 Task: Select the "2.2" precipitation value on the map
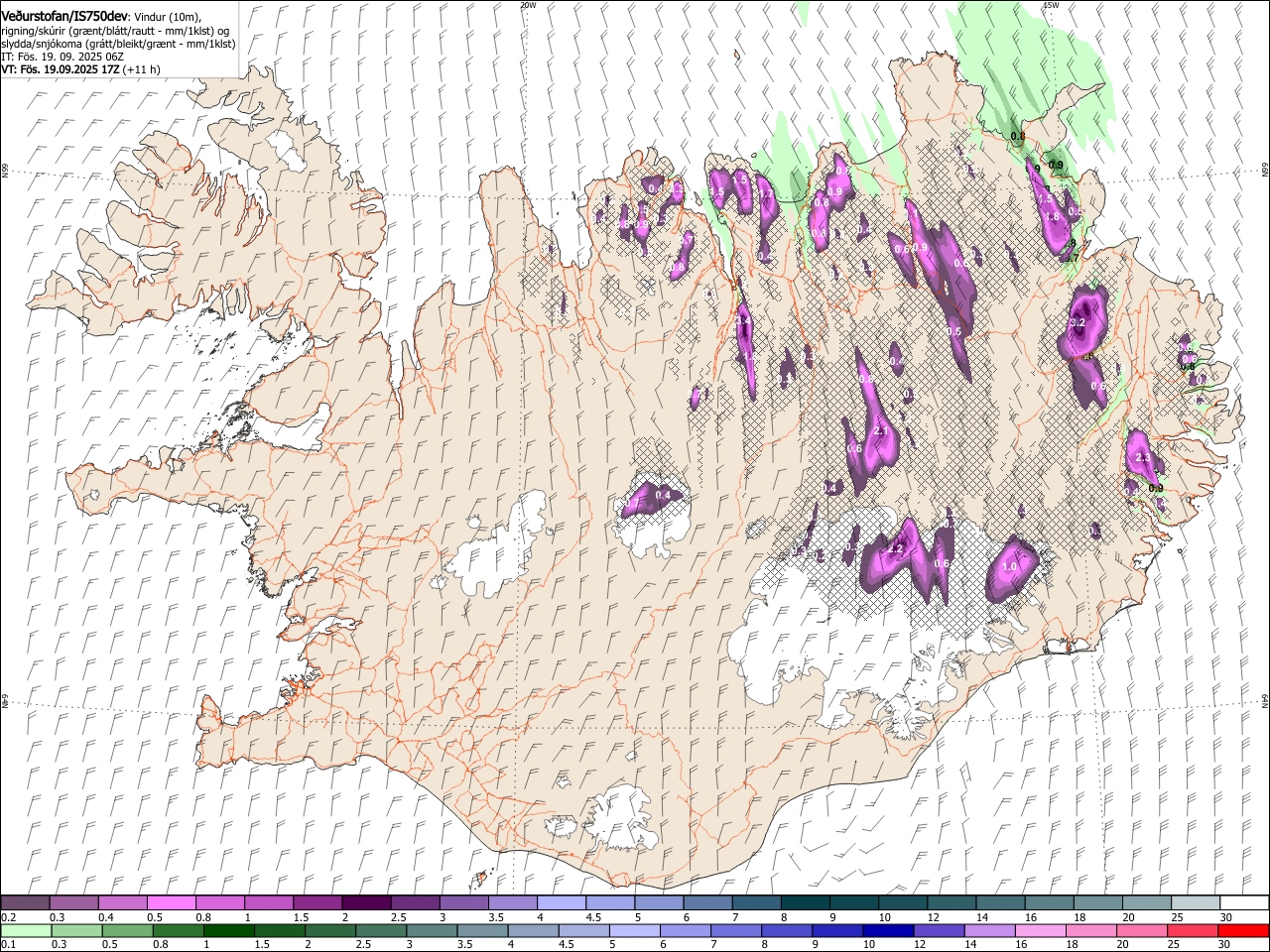point(895,548)
